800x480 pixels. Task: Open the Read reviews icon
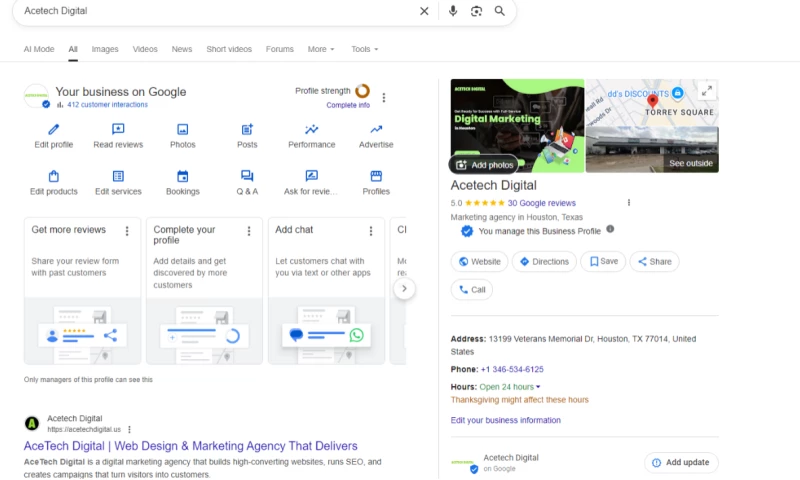[x=118, y=129]
